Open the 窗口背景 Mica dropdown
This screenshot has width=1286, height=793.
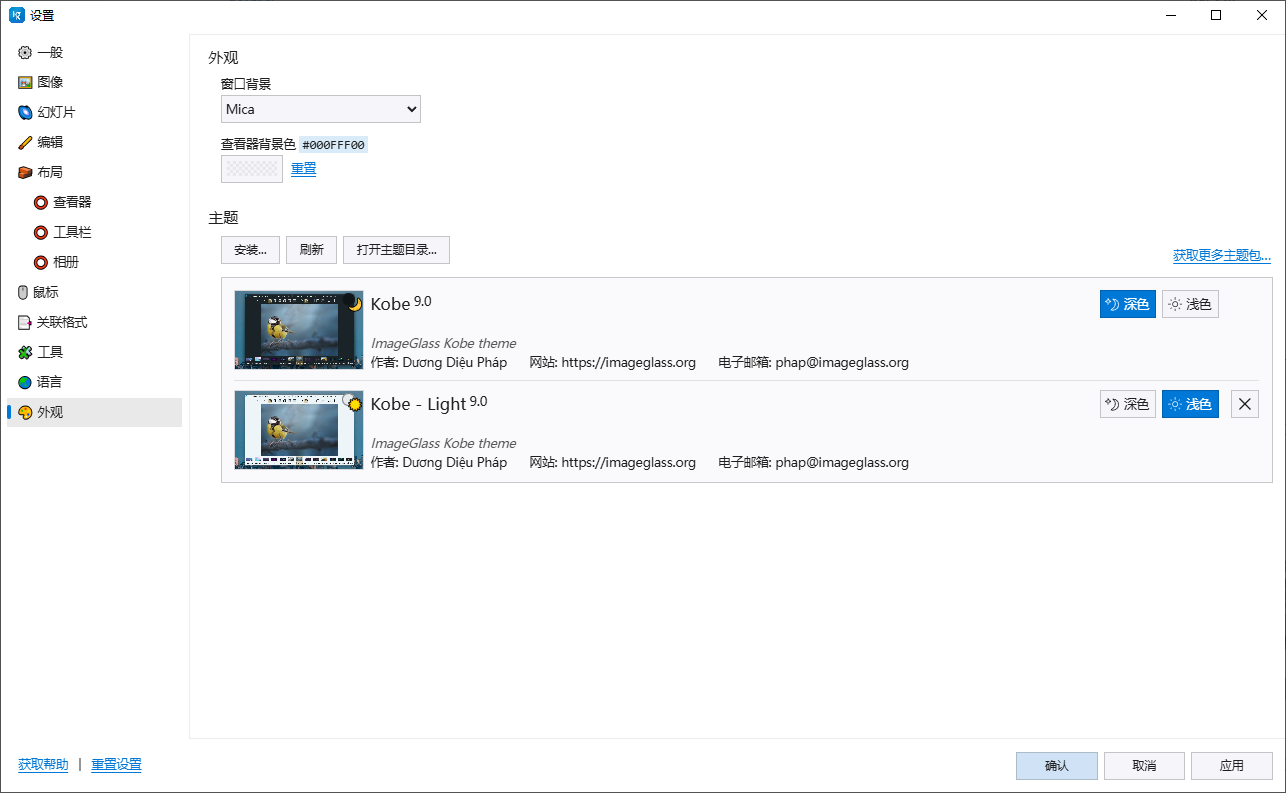click(321, 109)
